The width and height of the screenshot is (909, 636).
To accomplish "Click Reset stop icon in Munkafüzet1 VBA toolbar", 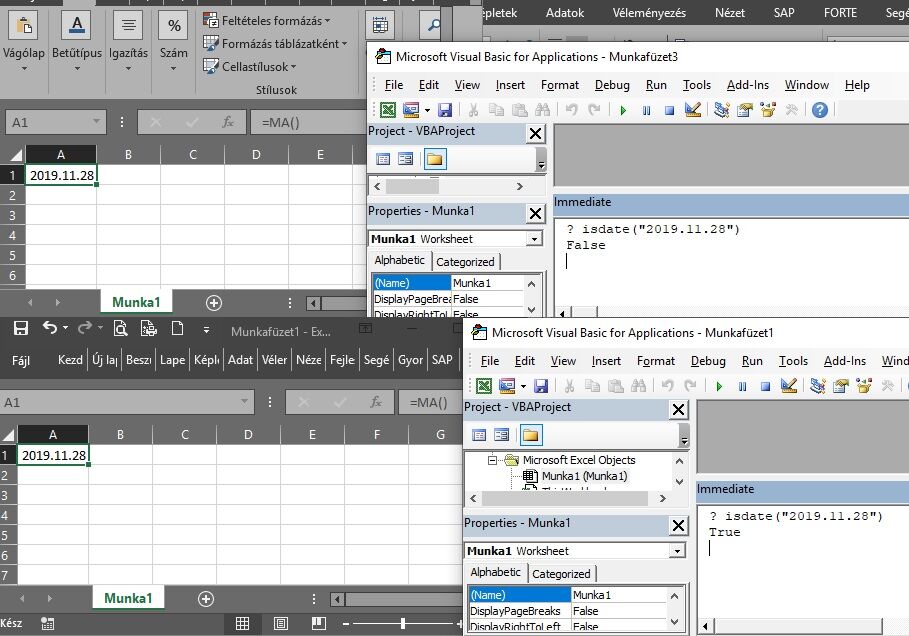I will coord(765,386).
